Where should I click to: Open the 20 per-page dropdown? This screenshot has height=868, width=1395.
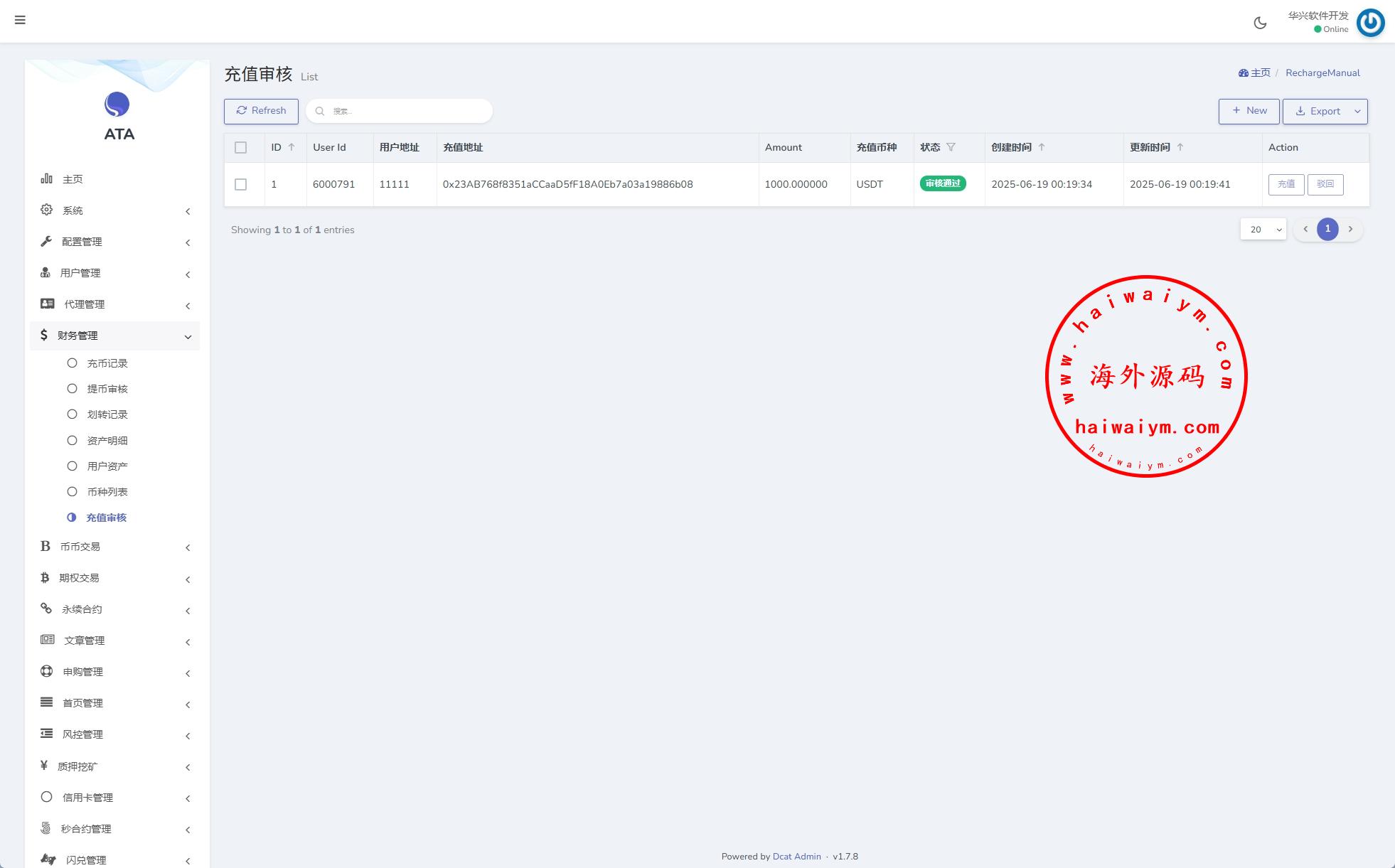pyautogui.click(x=1263, y=229)
